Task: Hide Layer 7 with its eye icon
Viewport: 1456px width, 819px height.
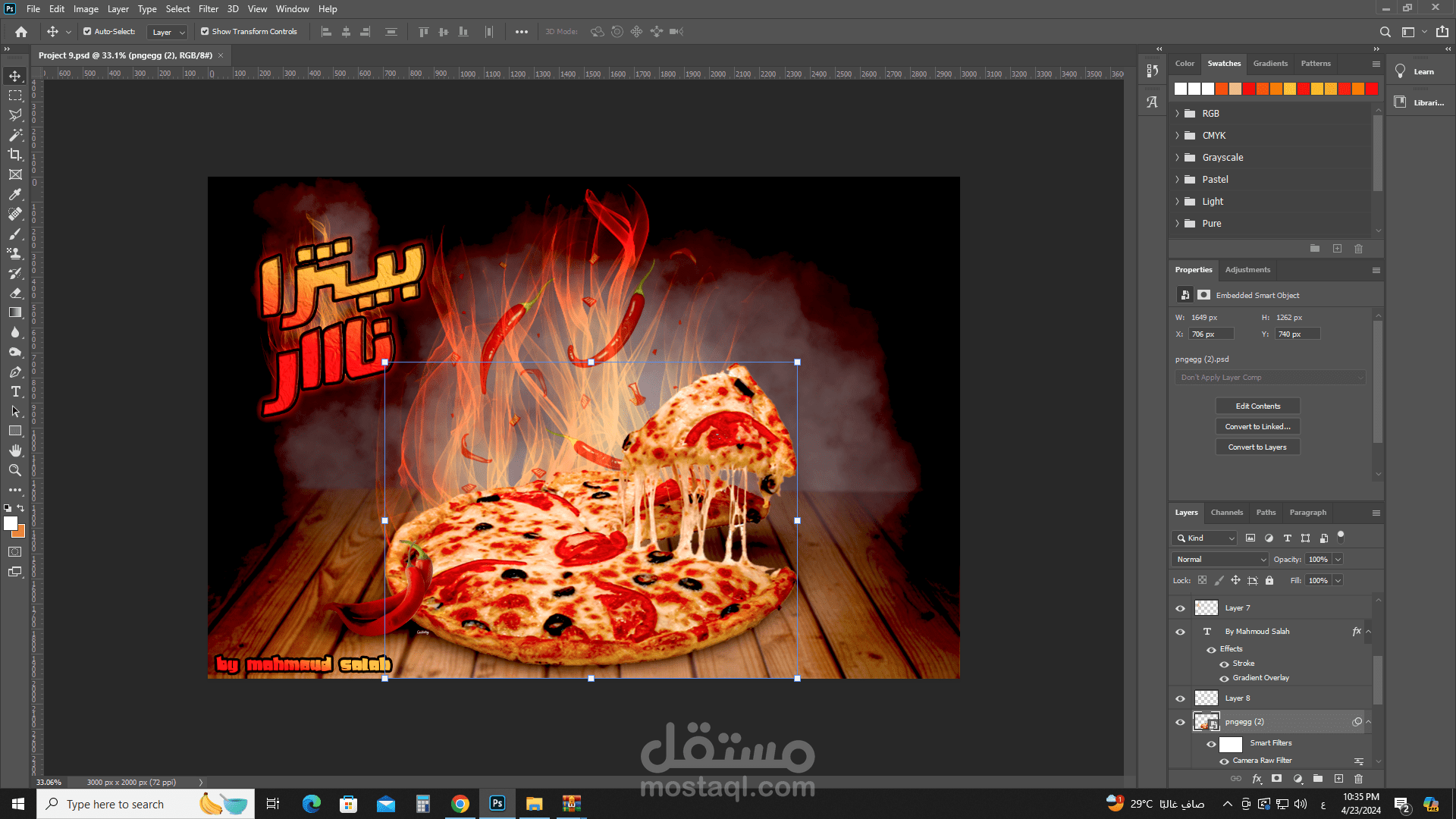Action: [x=1180, y=608]
